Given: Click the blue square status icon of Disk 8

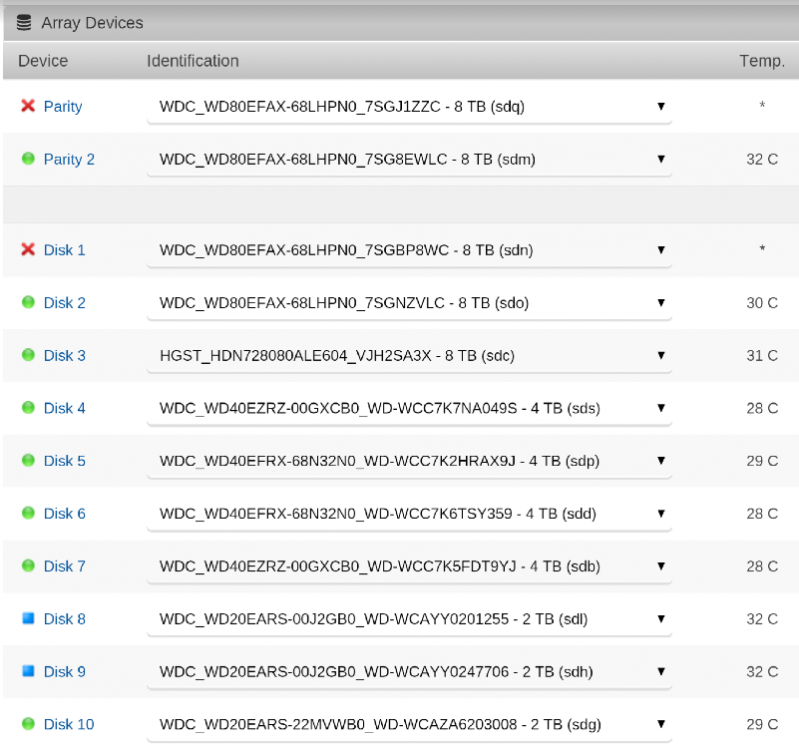Looking at the screenshot, I should (x=28, y=618).
